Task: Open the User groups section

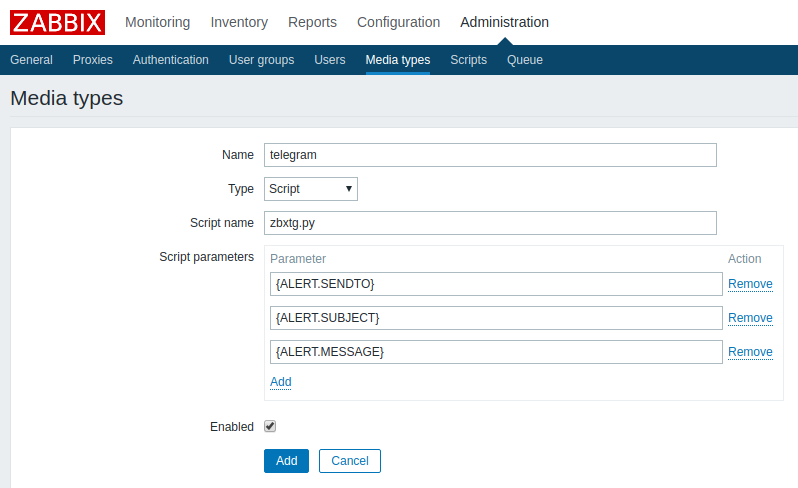Action: tap(262, 60)
